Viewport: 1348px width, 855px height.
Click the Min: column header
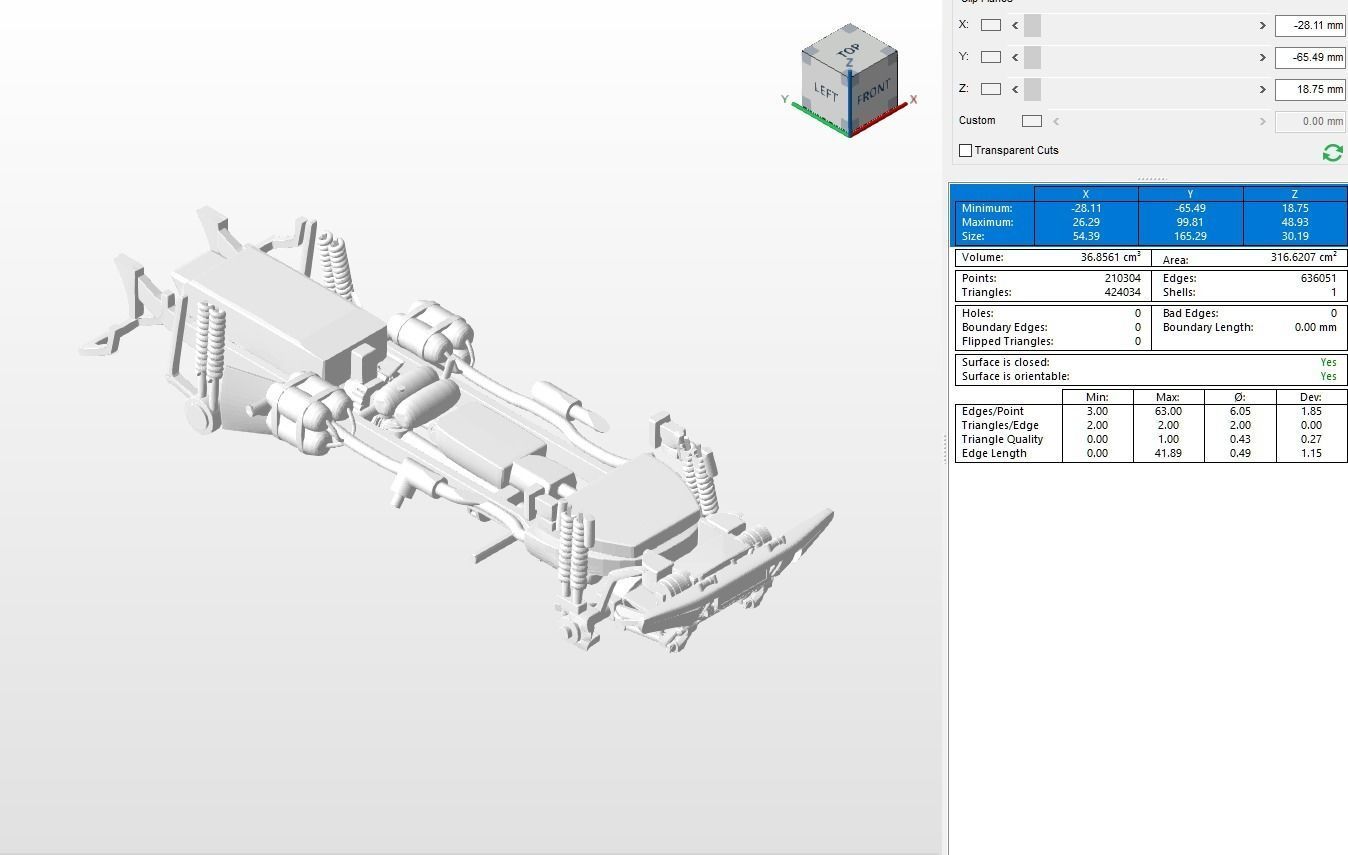tap(1097, 397)
